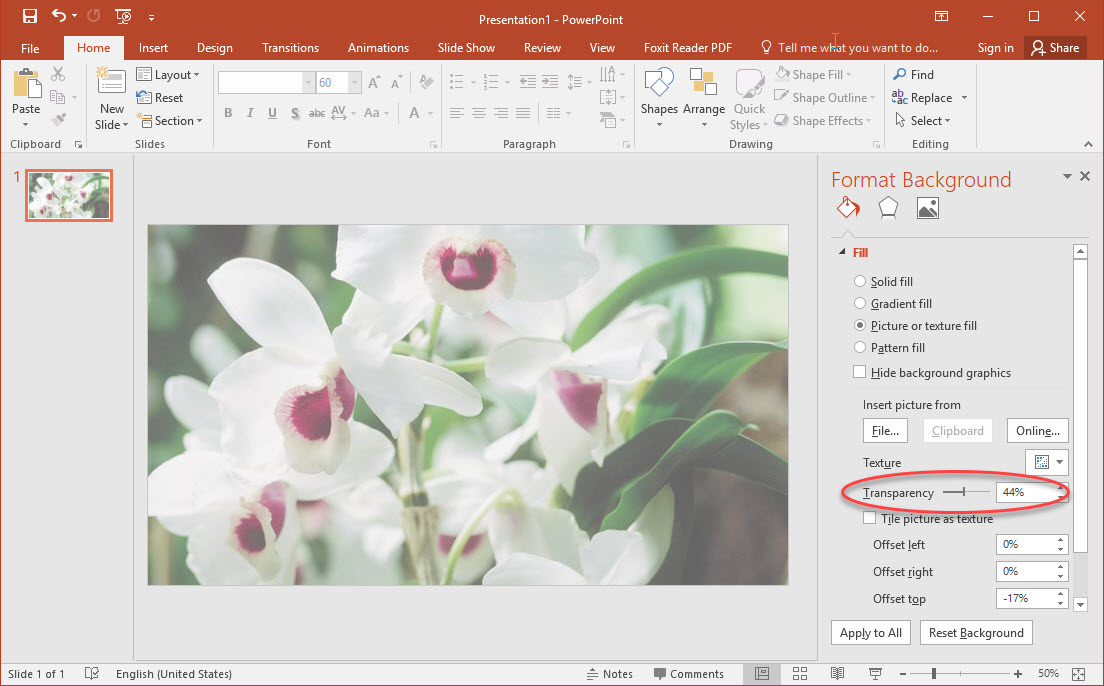Open the Transitions tab
Image resolution: width=1104 pixels, height=686 pixels.
290,47
